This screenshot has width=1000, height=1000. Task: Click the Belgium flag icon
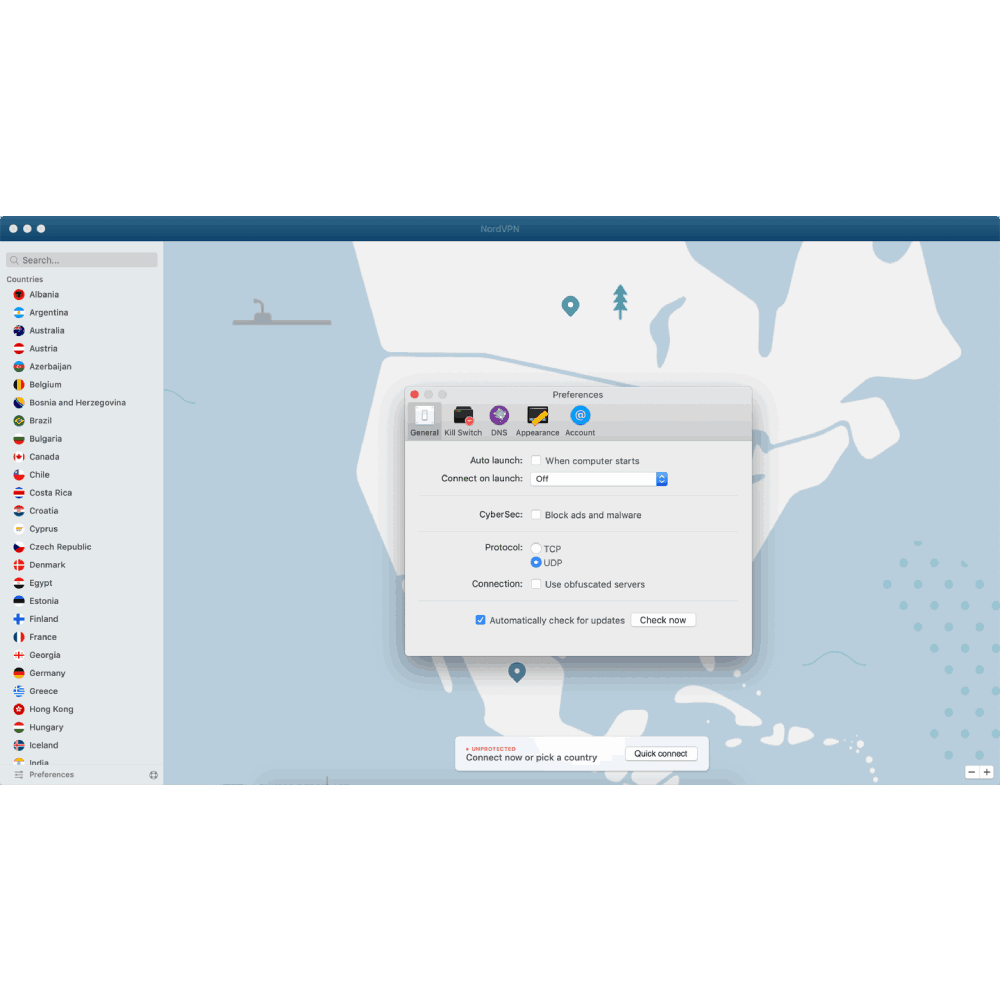tap(19, 385)
